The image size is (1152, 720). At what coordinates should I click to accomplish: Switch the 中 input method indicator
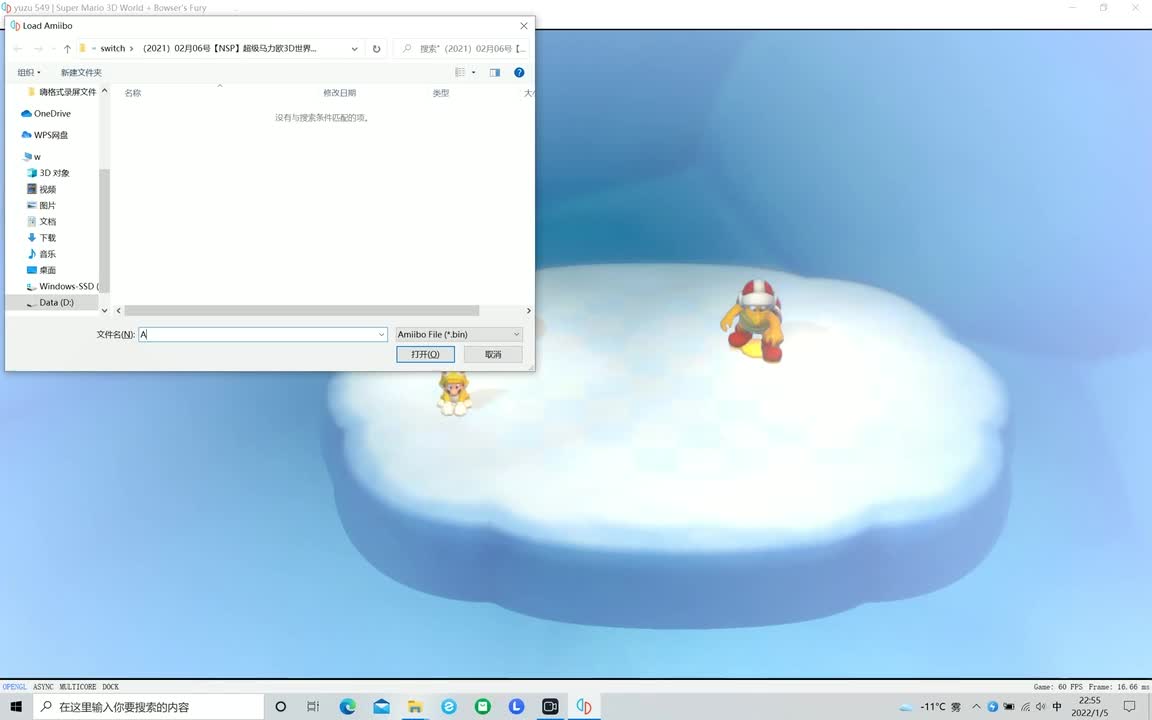click(x=1057, y=707)
